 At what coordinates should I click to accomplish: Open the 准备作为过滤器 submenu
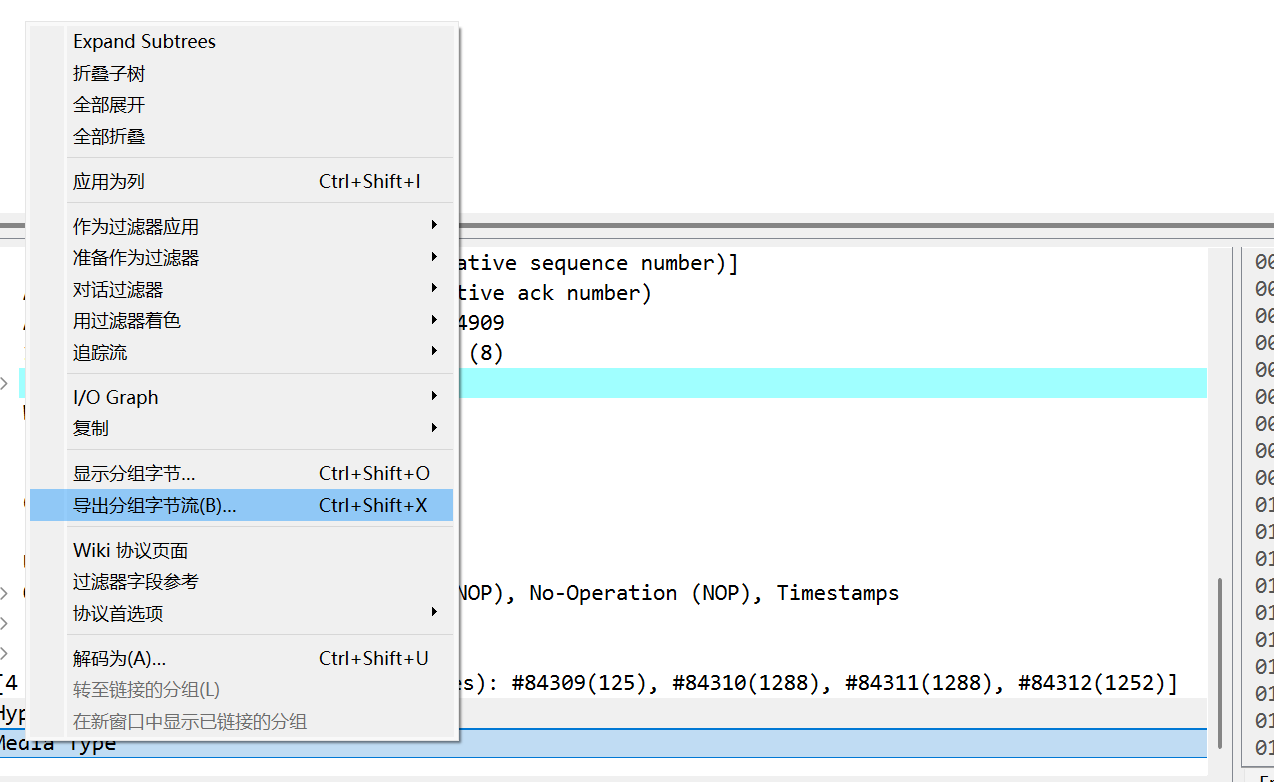pos(135,257)
